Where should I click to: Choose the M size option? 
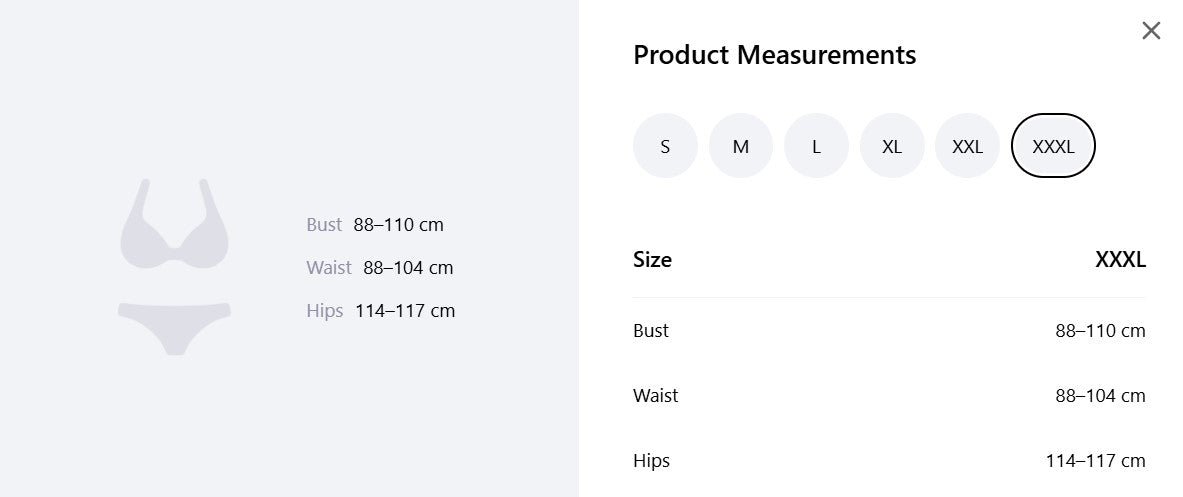(740, 146)
